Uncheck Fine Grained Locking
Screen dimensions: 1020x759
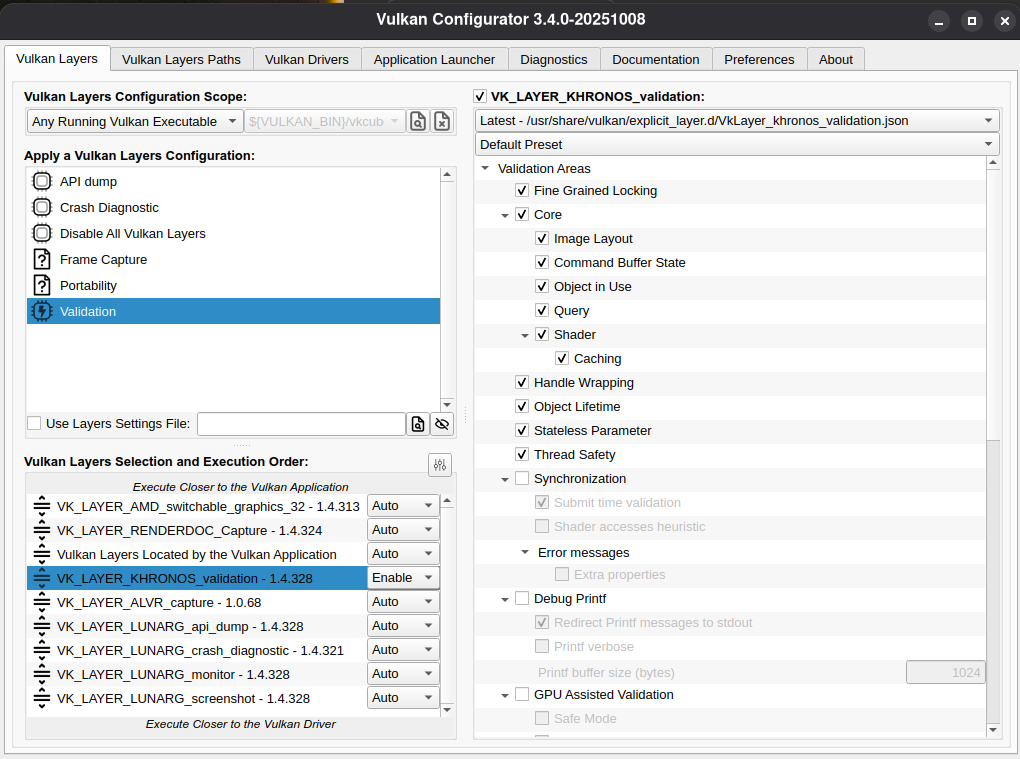tap(522, 191)
